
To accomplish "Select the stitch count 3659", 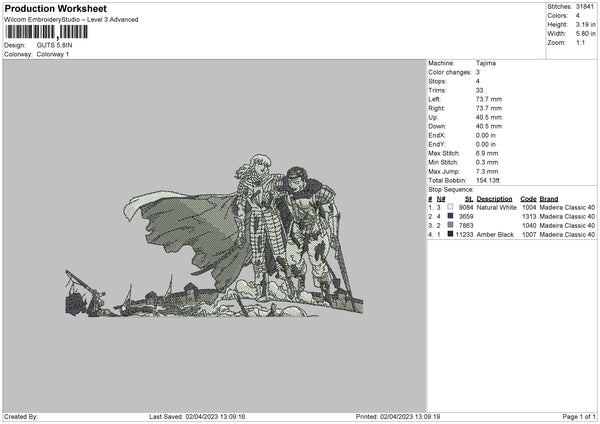I will tap(466, 216).
